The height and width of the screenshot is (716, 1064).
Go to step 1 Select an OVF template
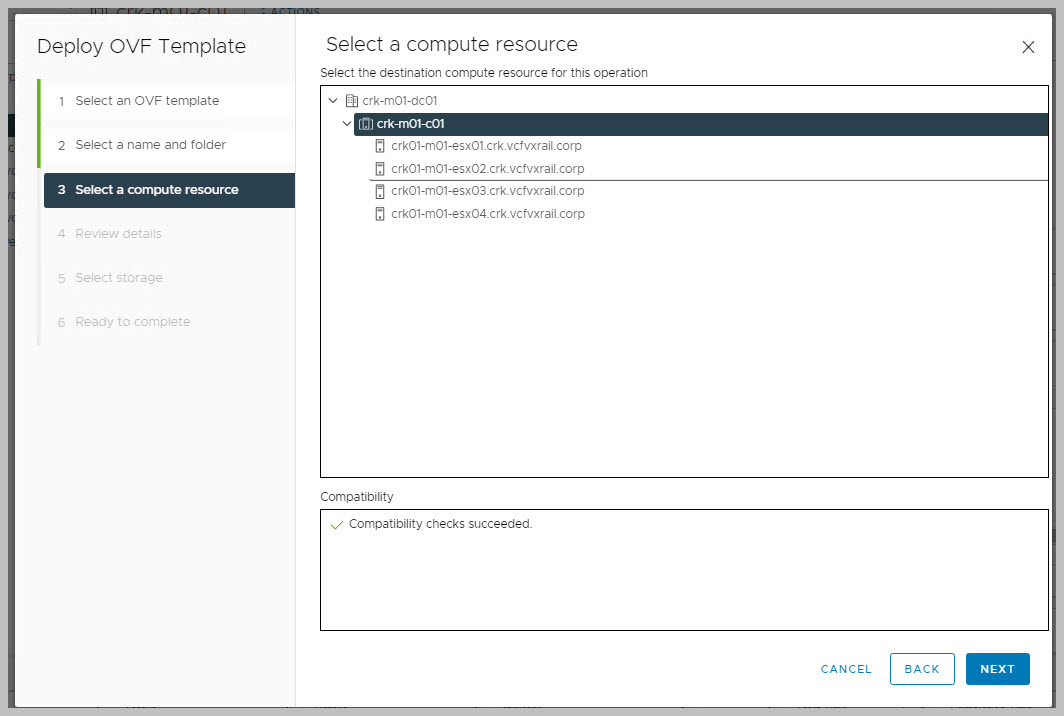coord(147,101)
